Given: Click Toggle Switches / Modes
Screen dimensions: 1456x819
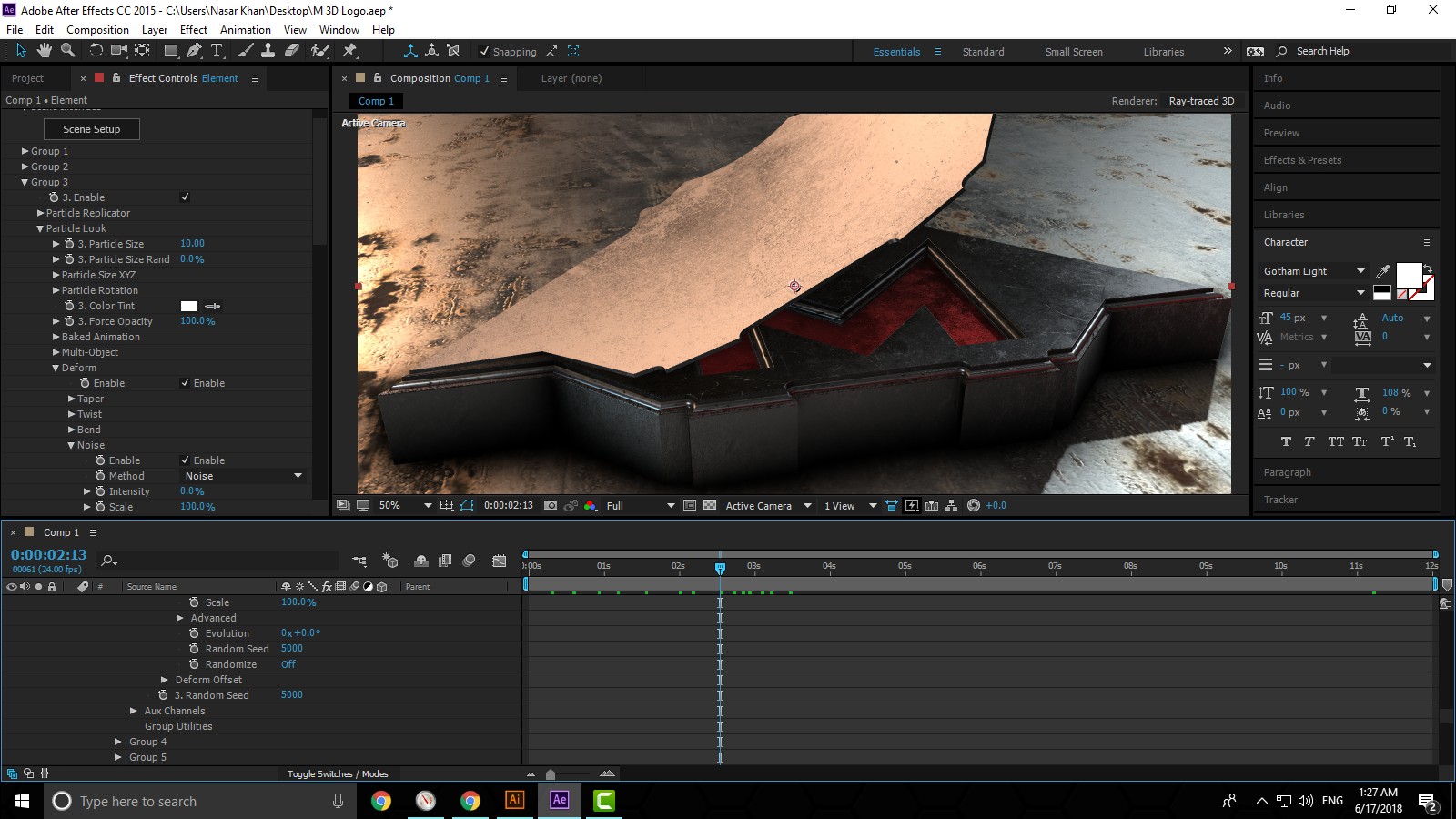Looking at the screenshot, I should click(338, 773).
